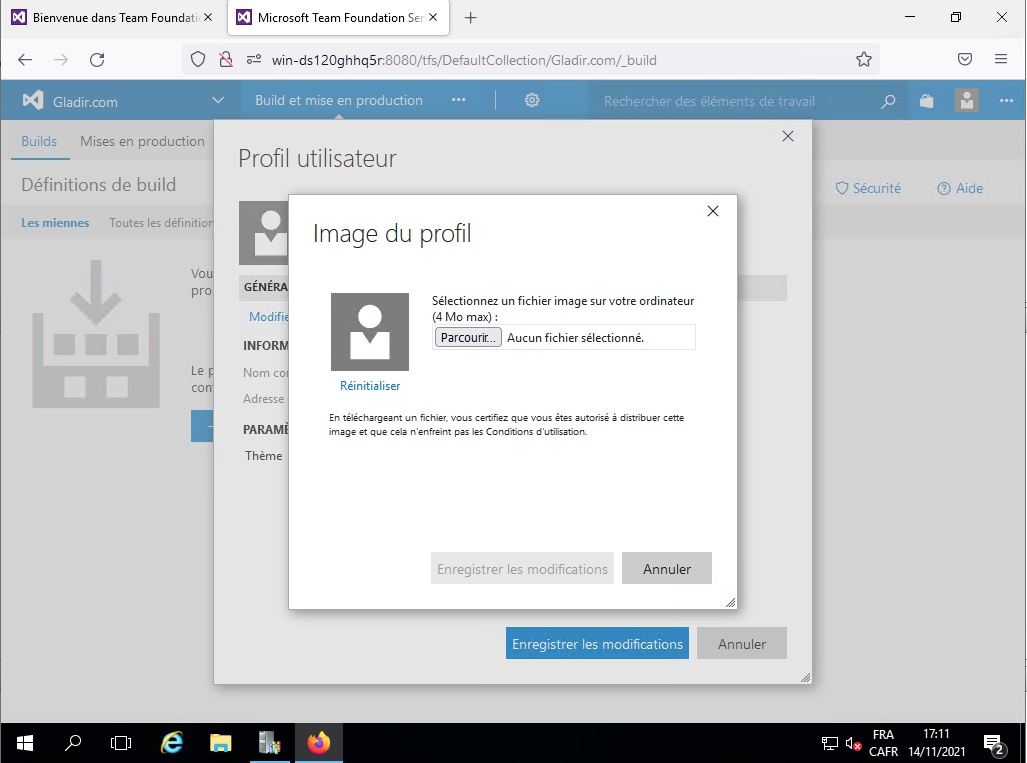Open a new browser tab with plus

[470, 18]
